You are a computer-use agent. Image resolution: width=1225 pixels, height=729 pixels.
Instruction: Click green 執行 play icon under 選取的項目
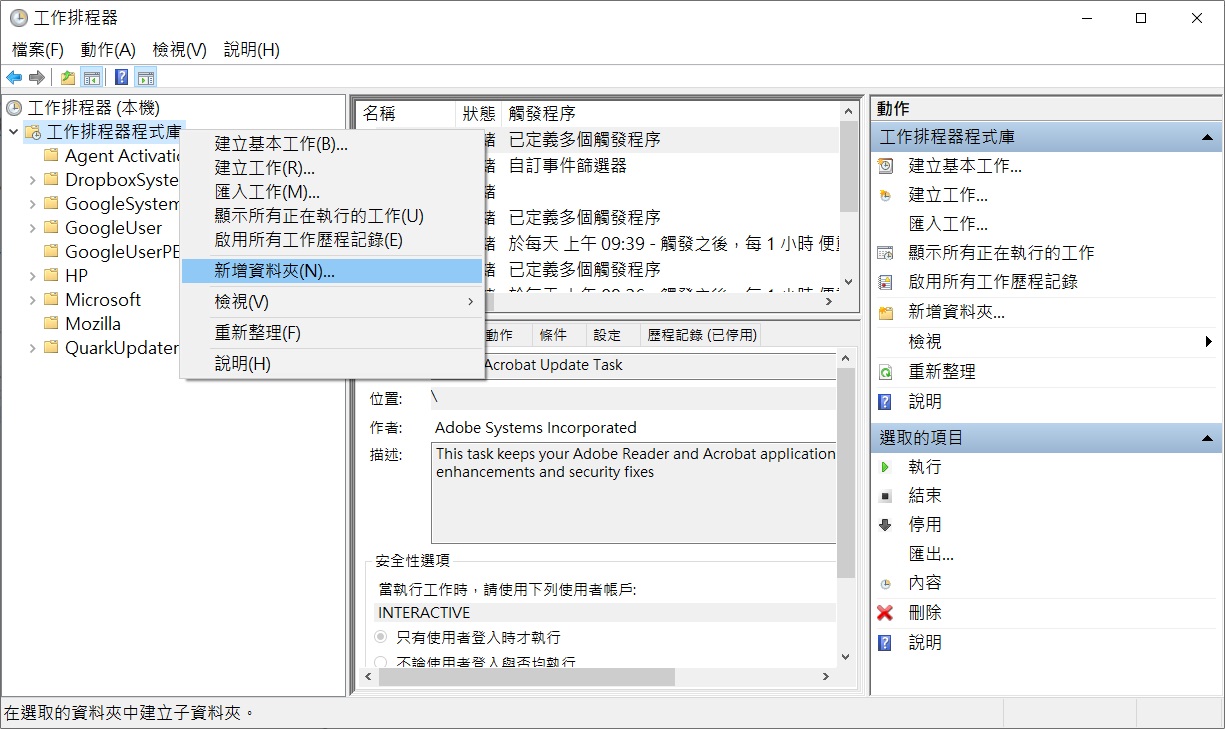885,467
